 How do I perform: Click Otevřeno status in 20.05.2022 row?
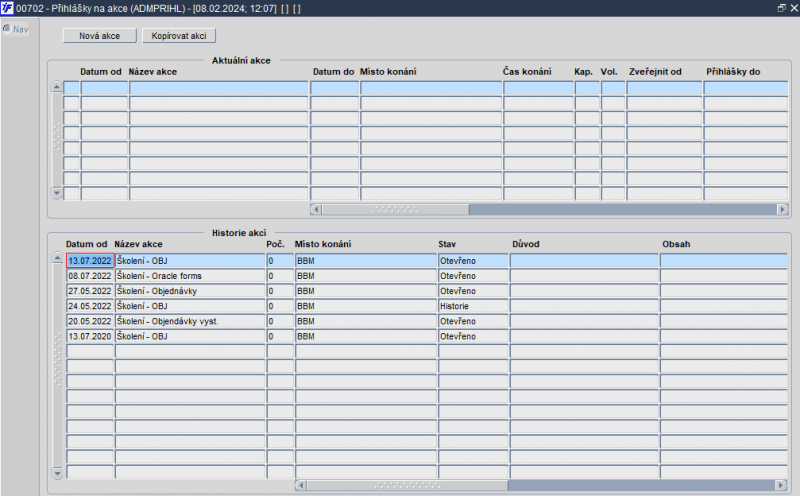pos(473,321)
